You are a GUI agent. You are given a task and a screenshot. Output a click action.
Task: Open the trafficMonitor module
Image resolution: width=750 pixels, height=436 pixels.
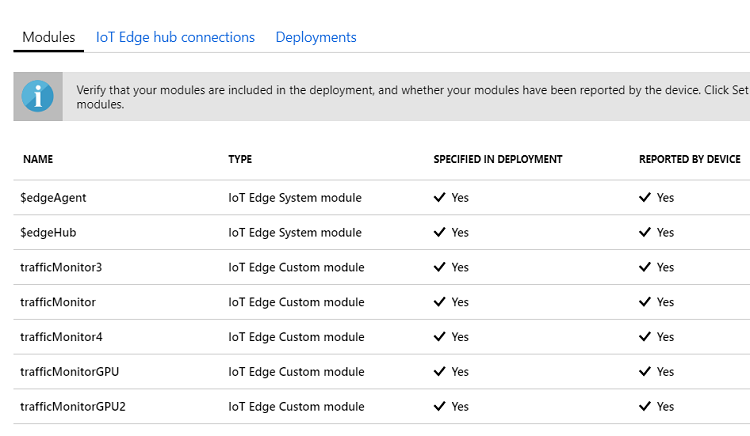click(x=58, y=302)
